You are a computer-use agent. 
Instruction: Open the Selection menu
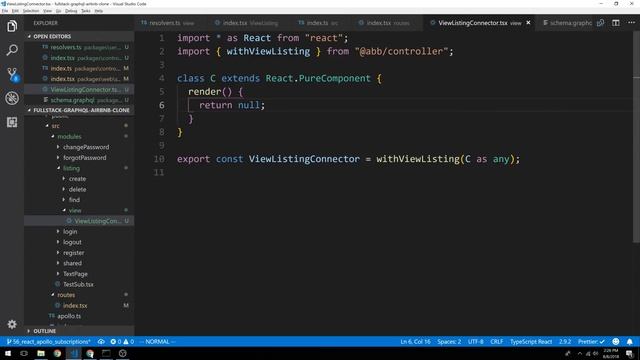(31, 11)
